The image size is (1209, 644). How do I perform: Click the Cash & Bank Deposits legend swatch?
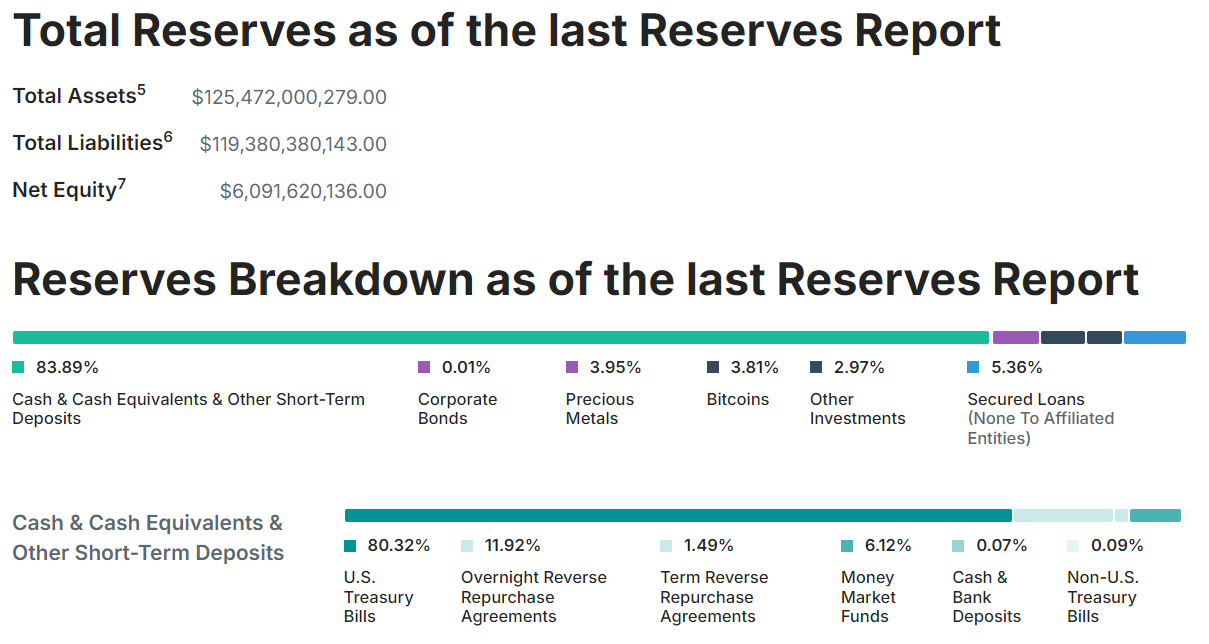(x=959, y=546)
